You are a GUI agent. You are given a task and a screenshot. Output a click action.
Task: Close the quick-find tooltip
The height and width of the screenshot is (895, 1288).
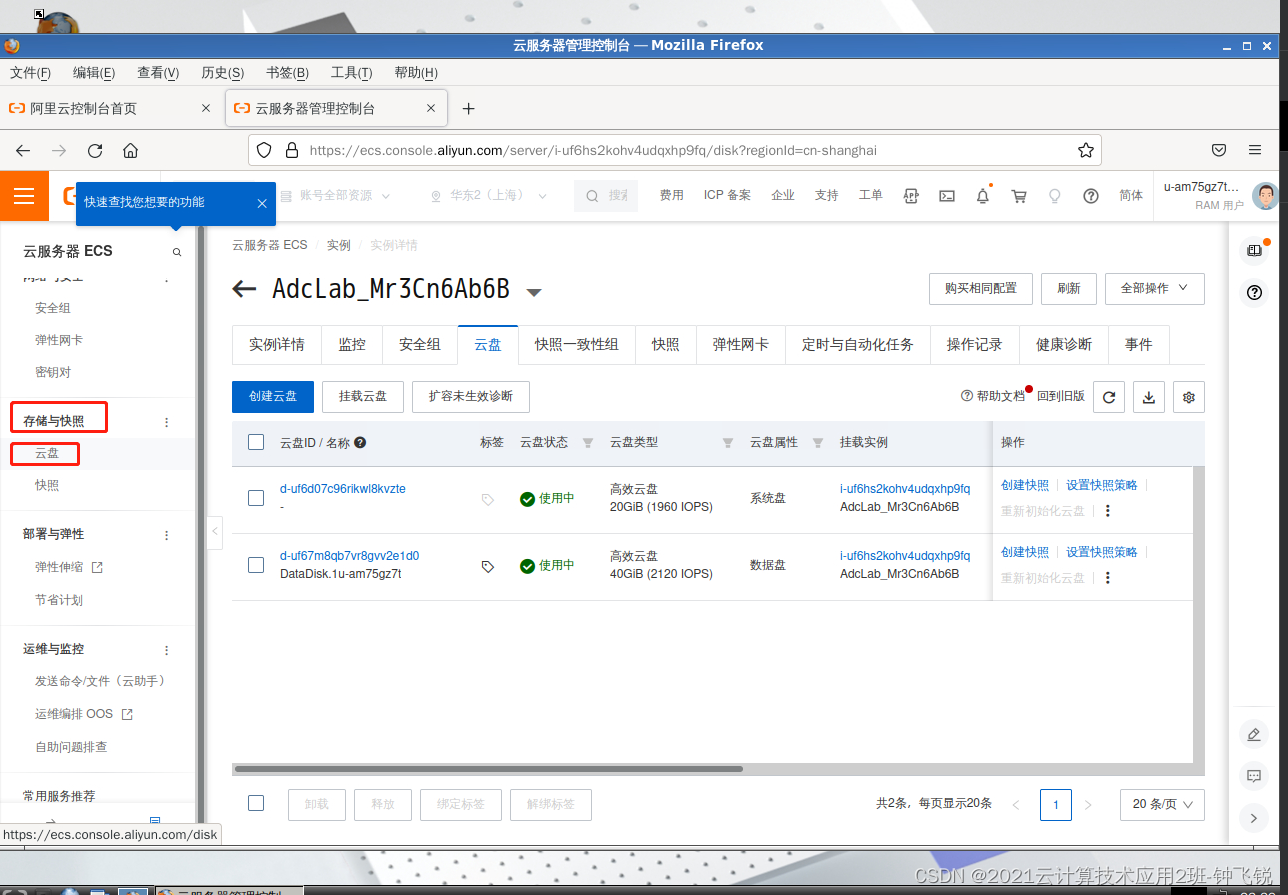pyautogui.click(x=261, y=203)
